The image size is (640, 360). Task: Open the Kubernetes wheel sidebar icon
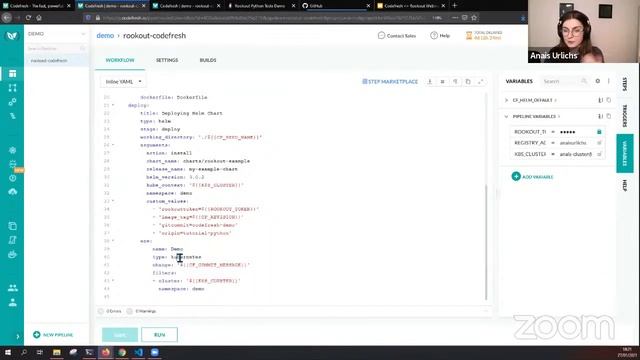coord(13,150)
